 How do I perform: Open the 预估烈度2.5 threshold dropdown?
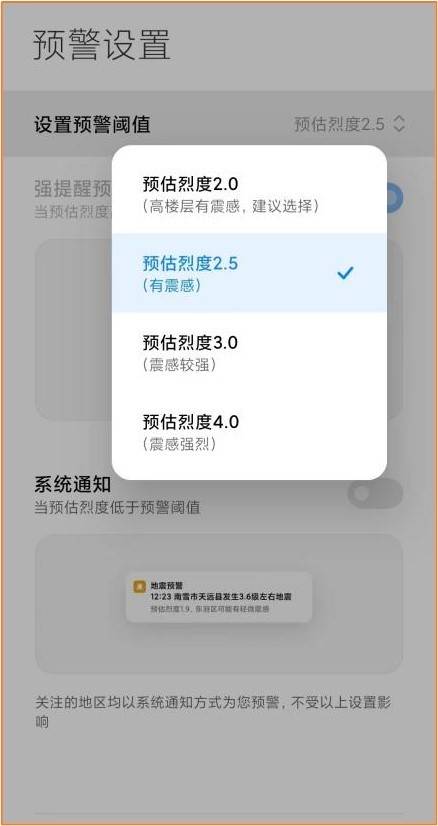coord(349,124)
